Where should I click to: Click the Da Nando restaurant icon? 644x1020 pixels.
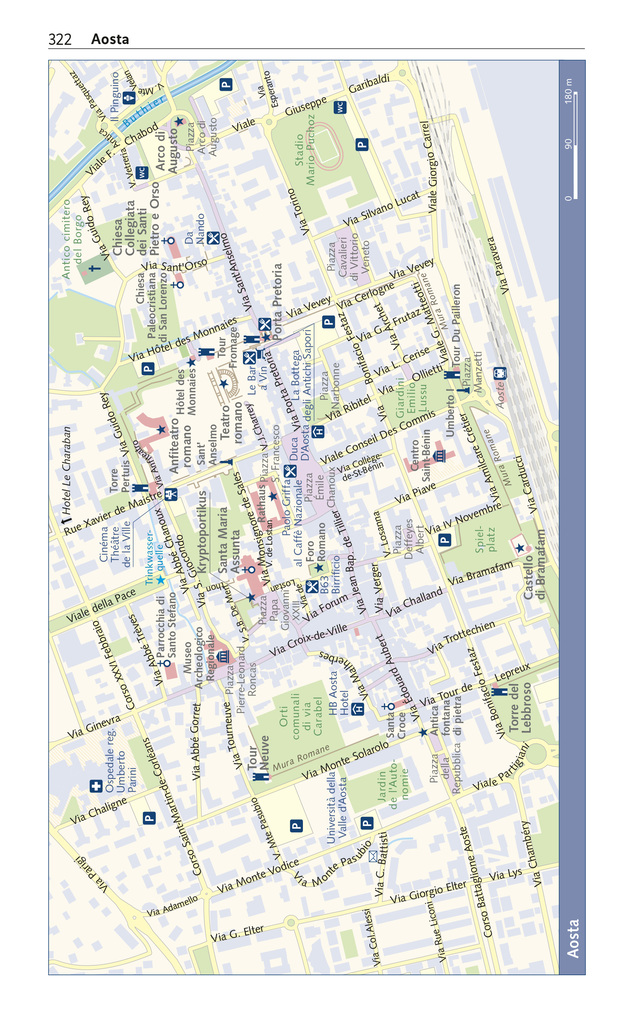coord(212,237)
